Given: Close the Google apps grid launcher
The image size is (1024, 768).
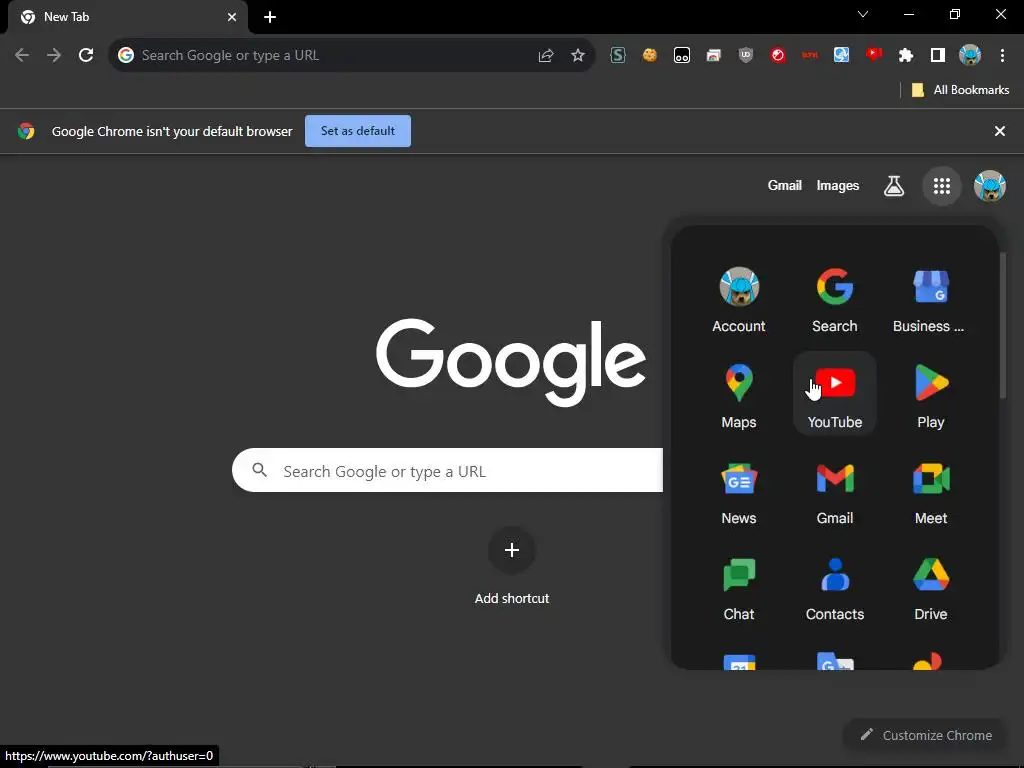Looking at the screenshot, I should (941, 186).
